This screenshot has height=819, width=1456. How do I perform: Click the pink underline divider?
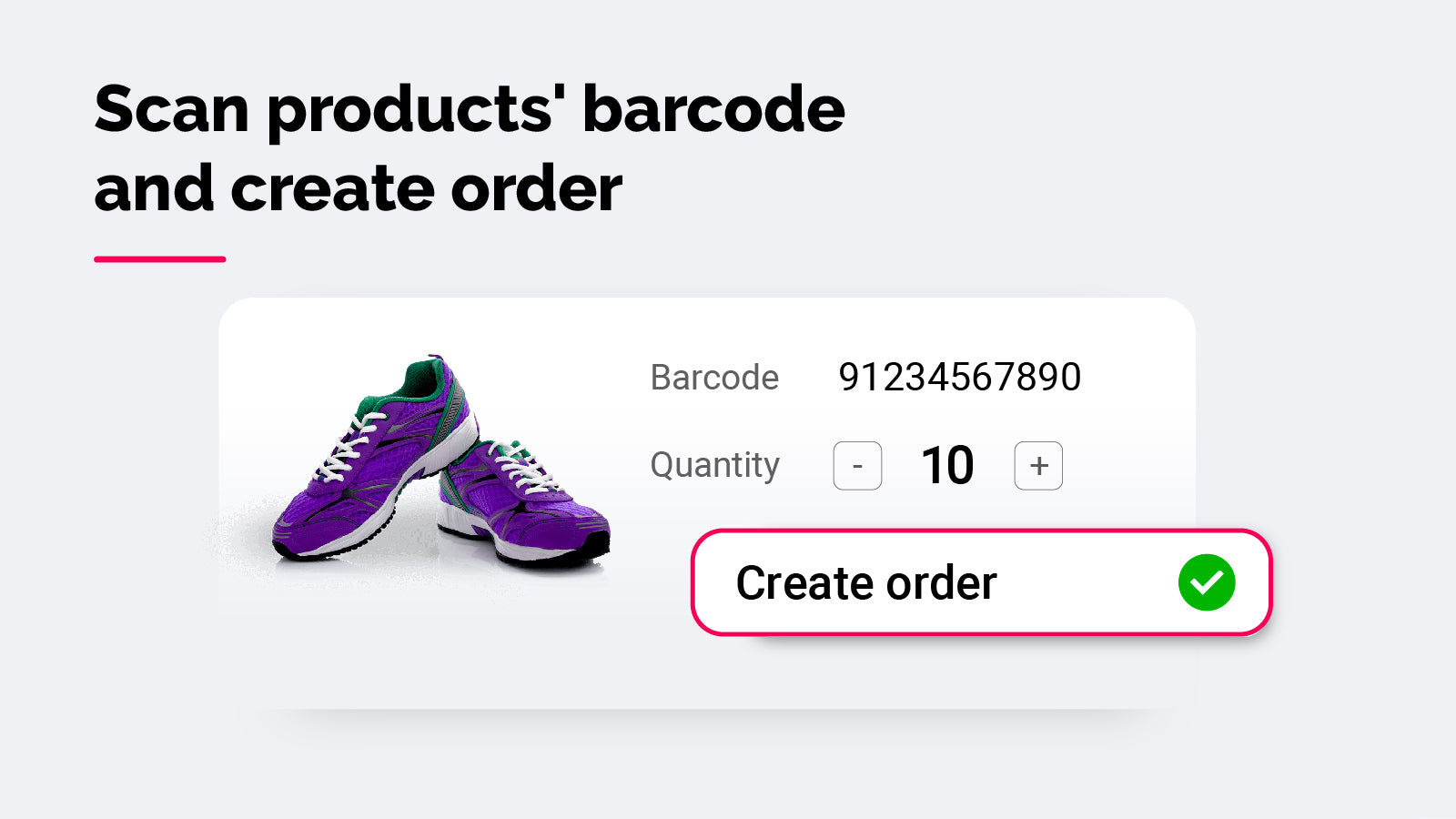(x=159, y=258)
